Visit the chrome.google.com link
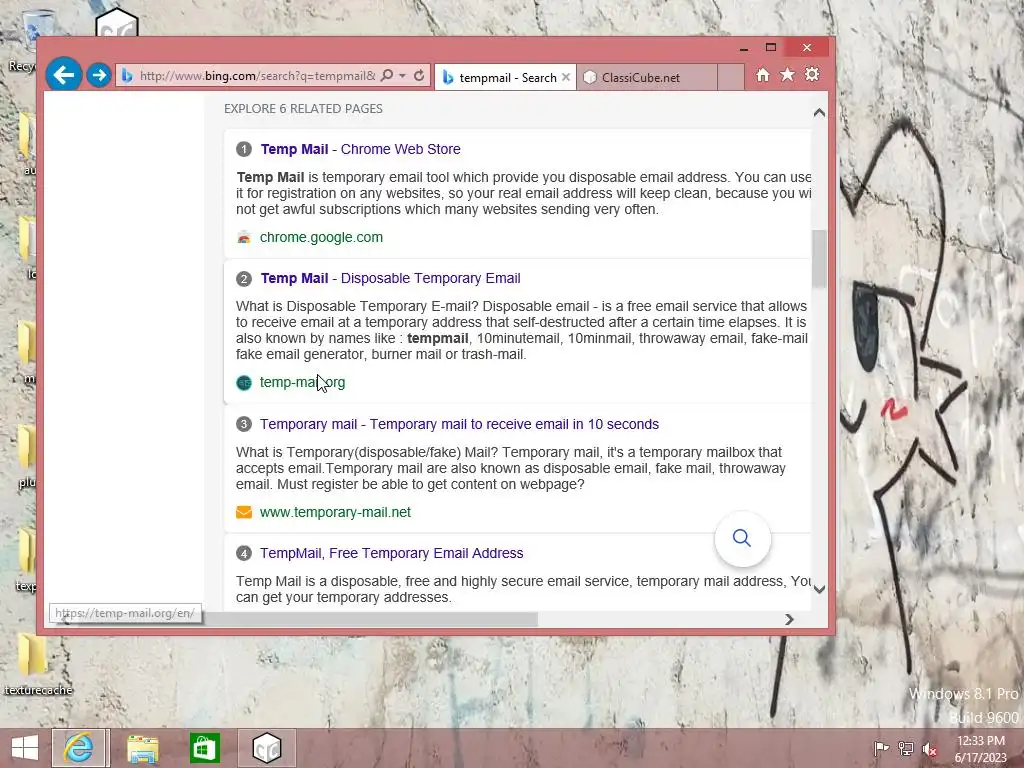Screen dimensions: 1024x768 321,237
